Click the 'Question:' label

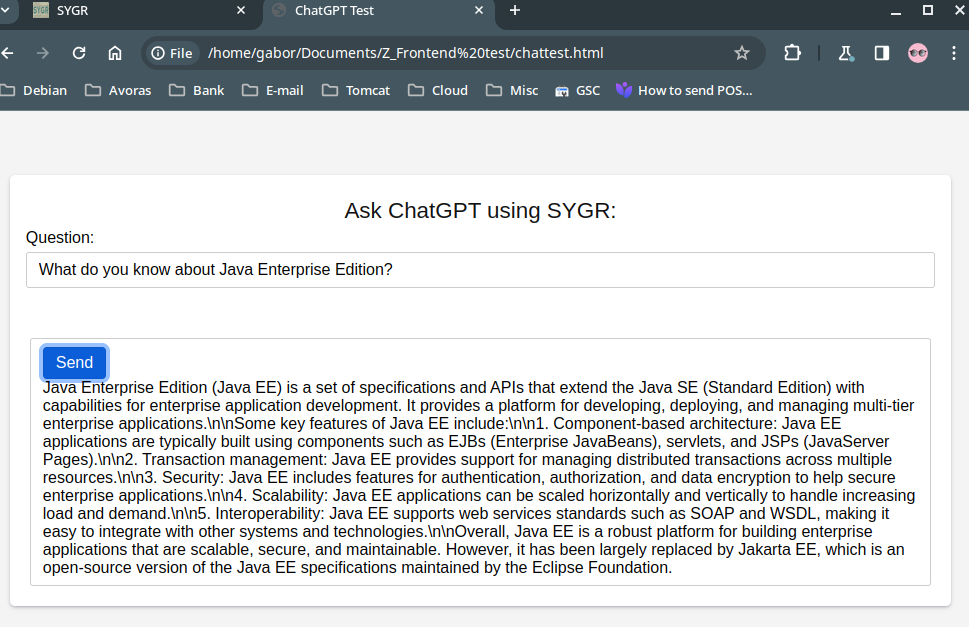(60, 238)
